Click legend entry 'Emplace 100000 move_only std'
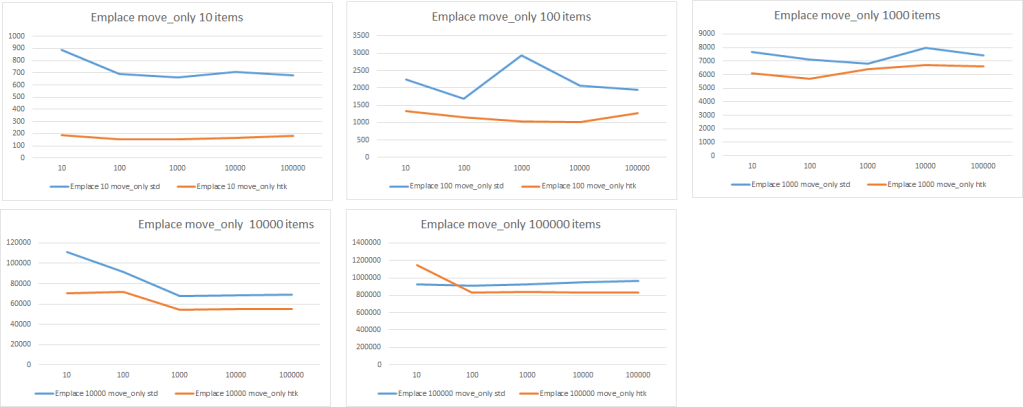The height and width of the screenshot is (407, 1023). click(x=448, y=393)
